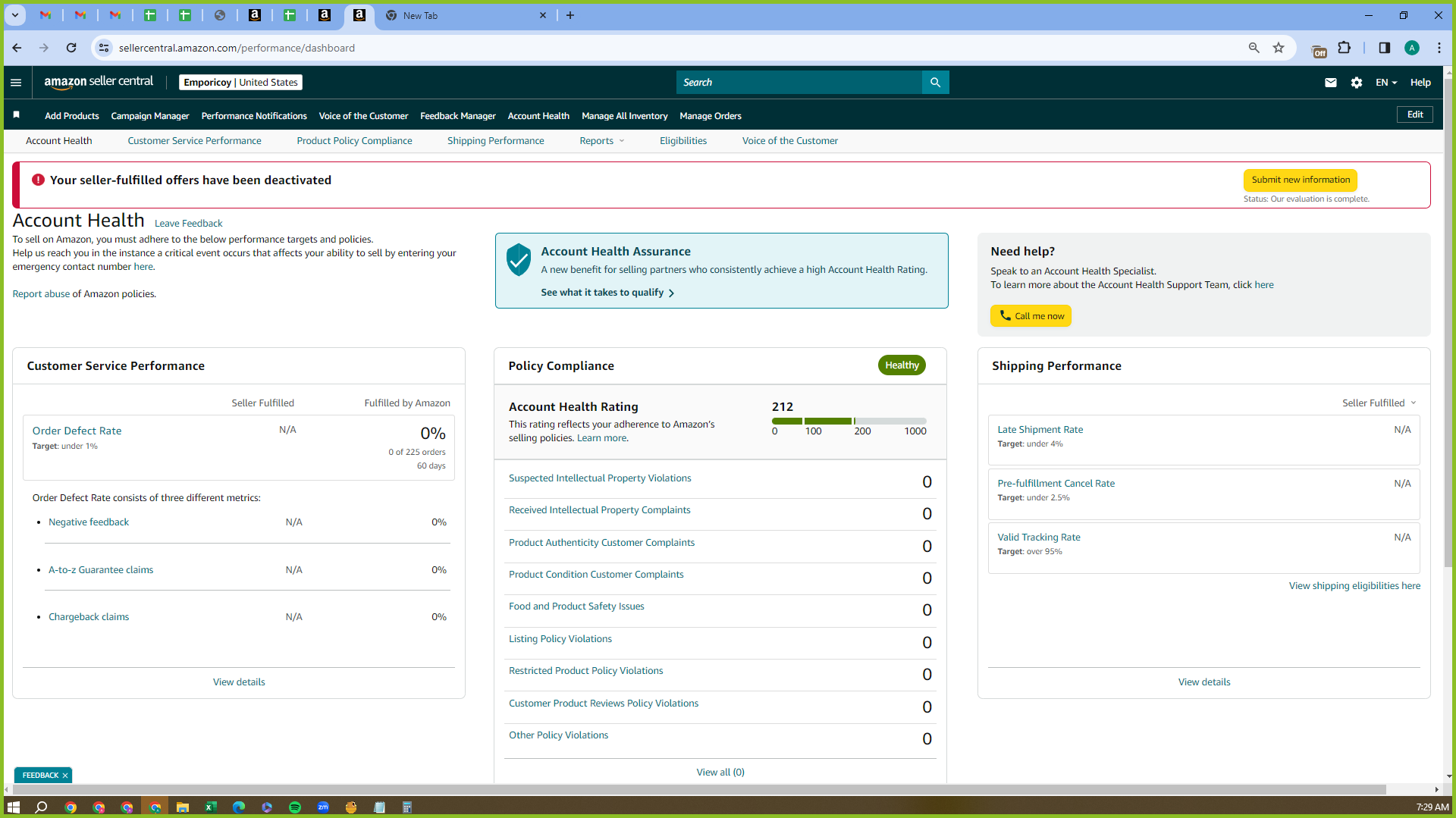Screen dimensions: 1456x818
Task: Open Feedback Manager menu item
Action: 458,116
